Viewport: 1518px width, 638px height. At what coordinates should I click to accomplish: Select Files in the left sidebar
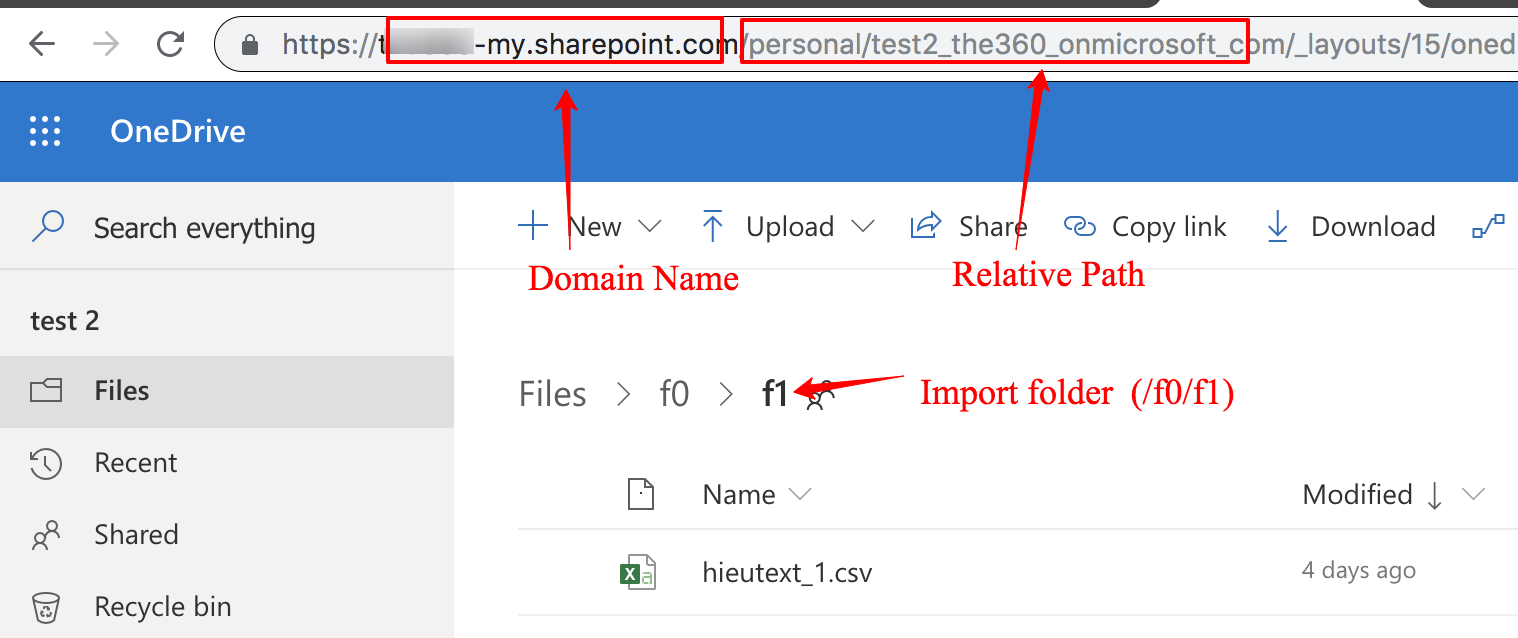[x=121, y=390]
